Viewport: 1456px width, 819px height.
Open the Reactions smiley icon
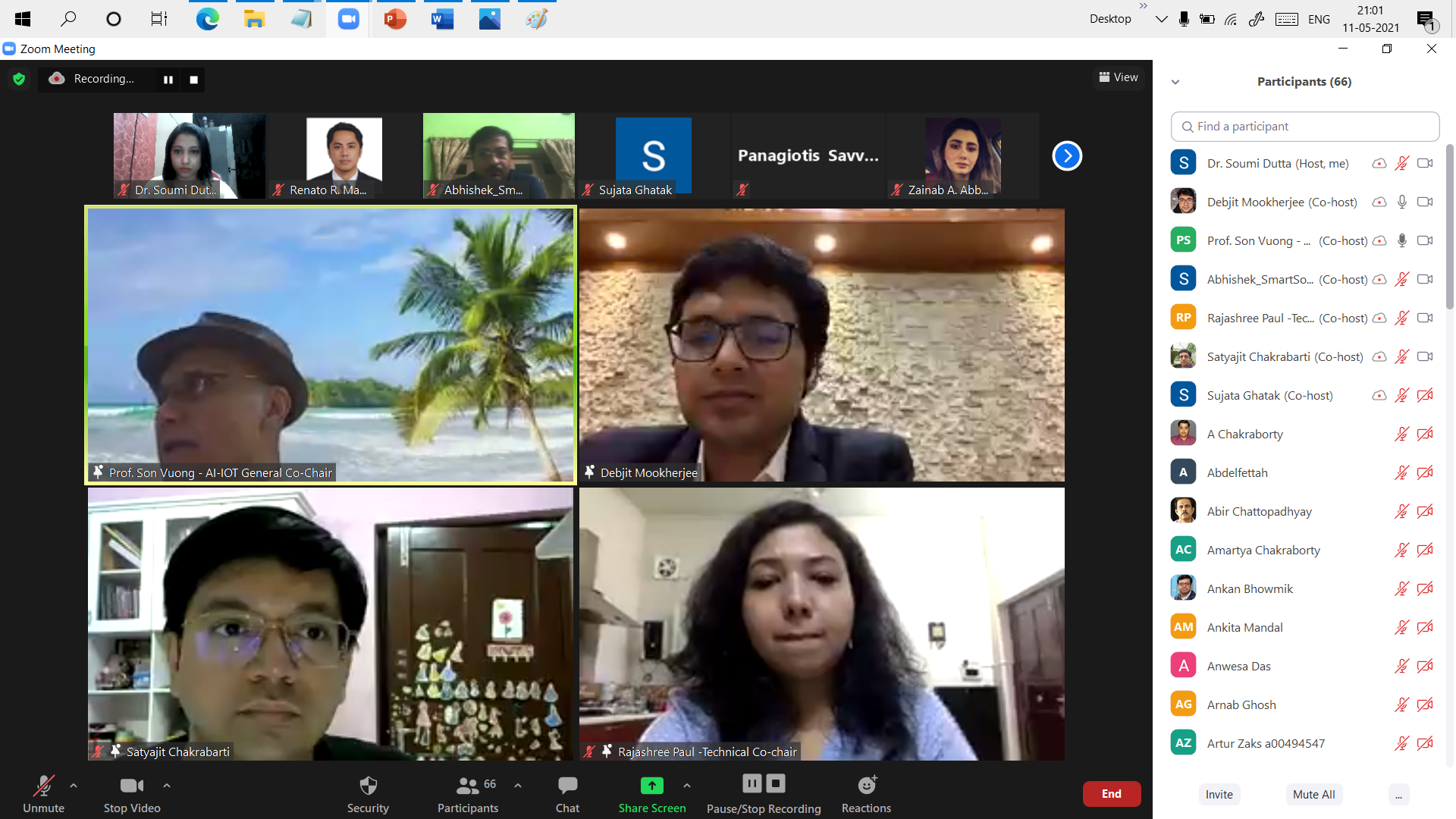point(867,785)
